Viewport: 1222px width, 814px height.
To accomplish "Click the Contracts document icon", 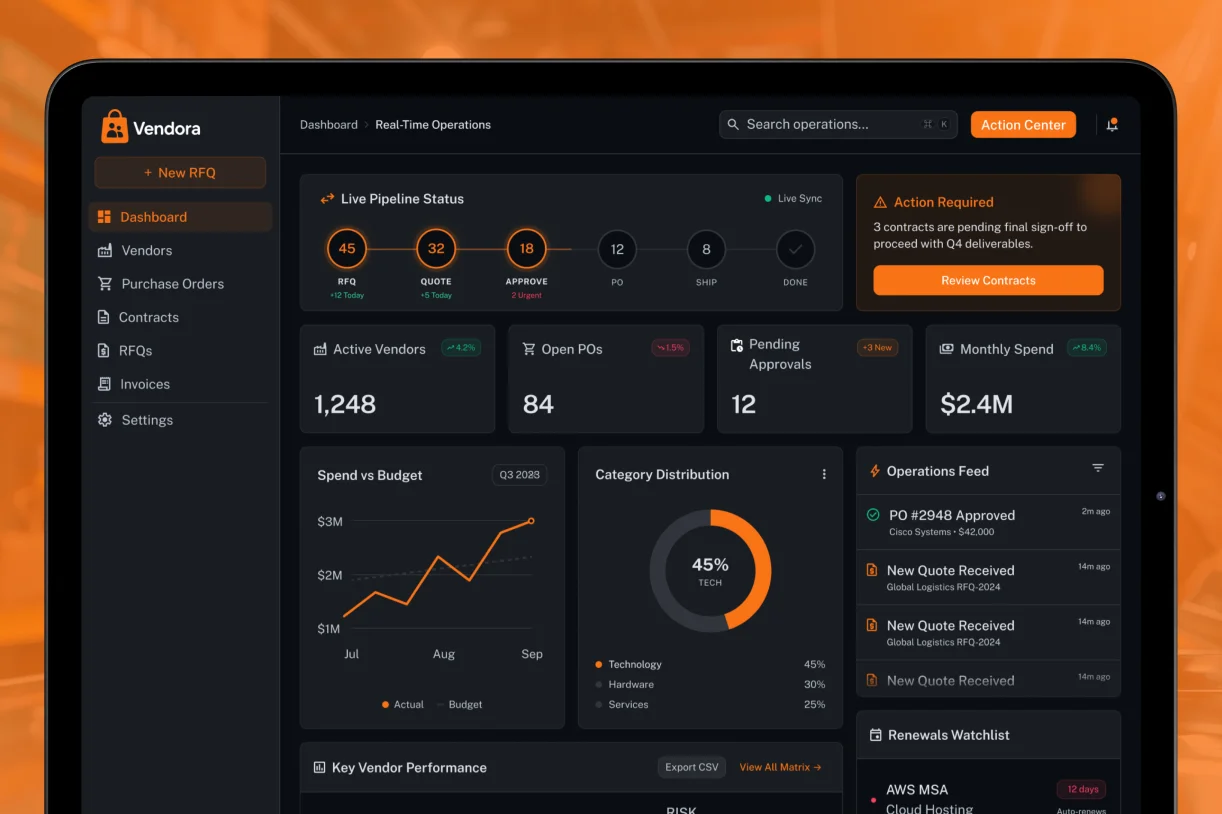I will [x=103, y=317].
